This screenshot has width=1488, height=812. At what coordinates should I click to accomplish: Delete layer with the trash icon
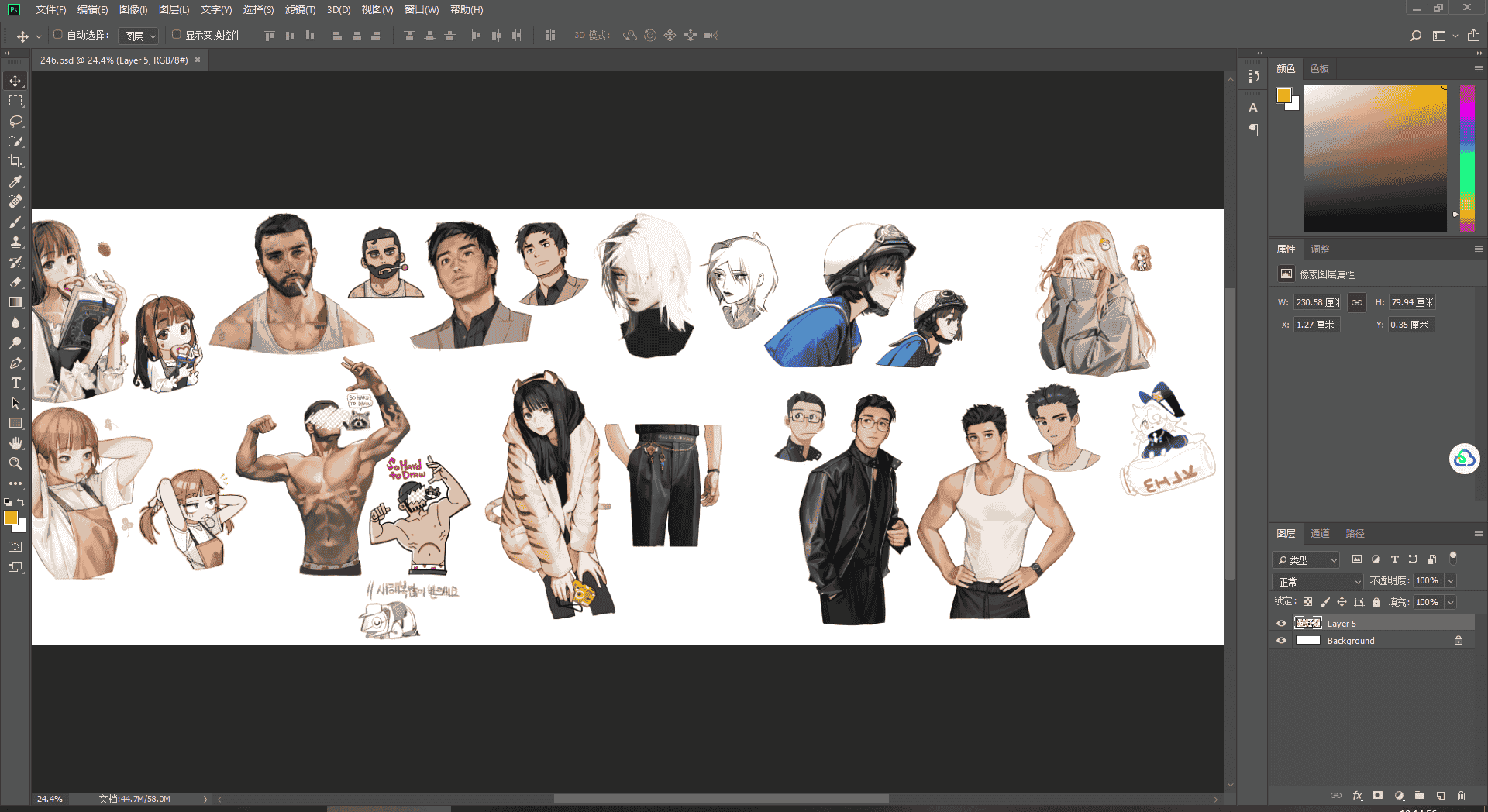coord(1462,796)
